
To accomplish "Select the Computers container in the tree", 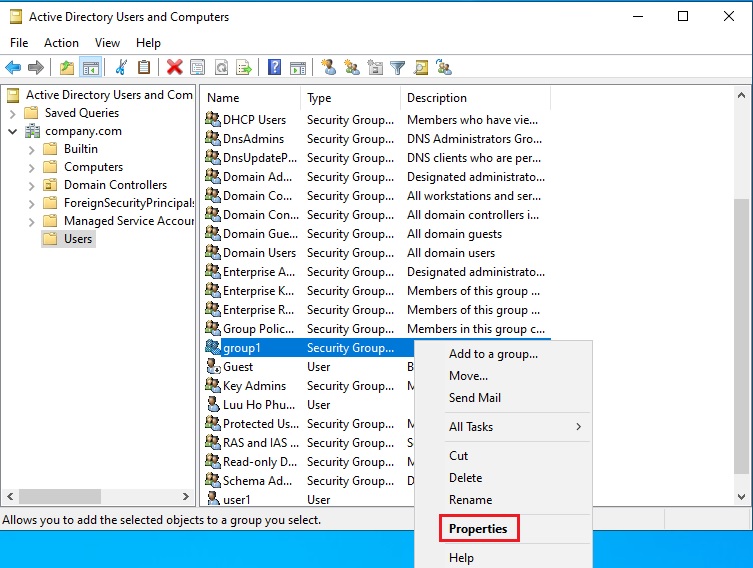I will (93, 167).
